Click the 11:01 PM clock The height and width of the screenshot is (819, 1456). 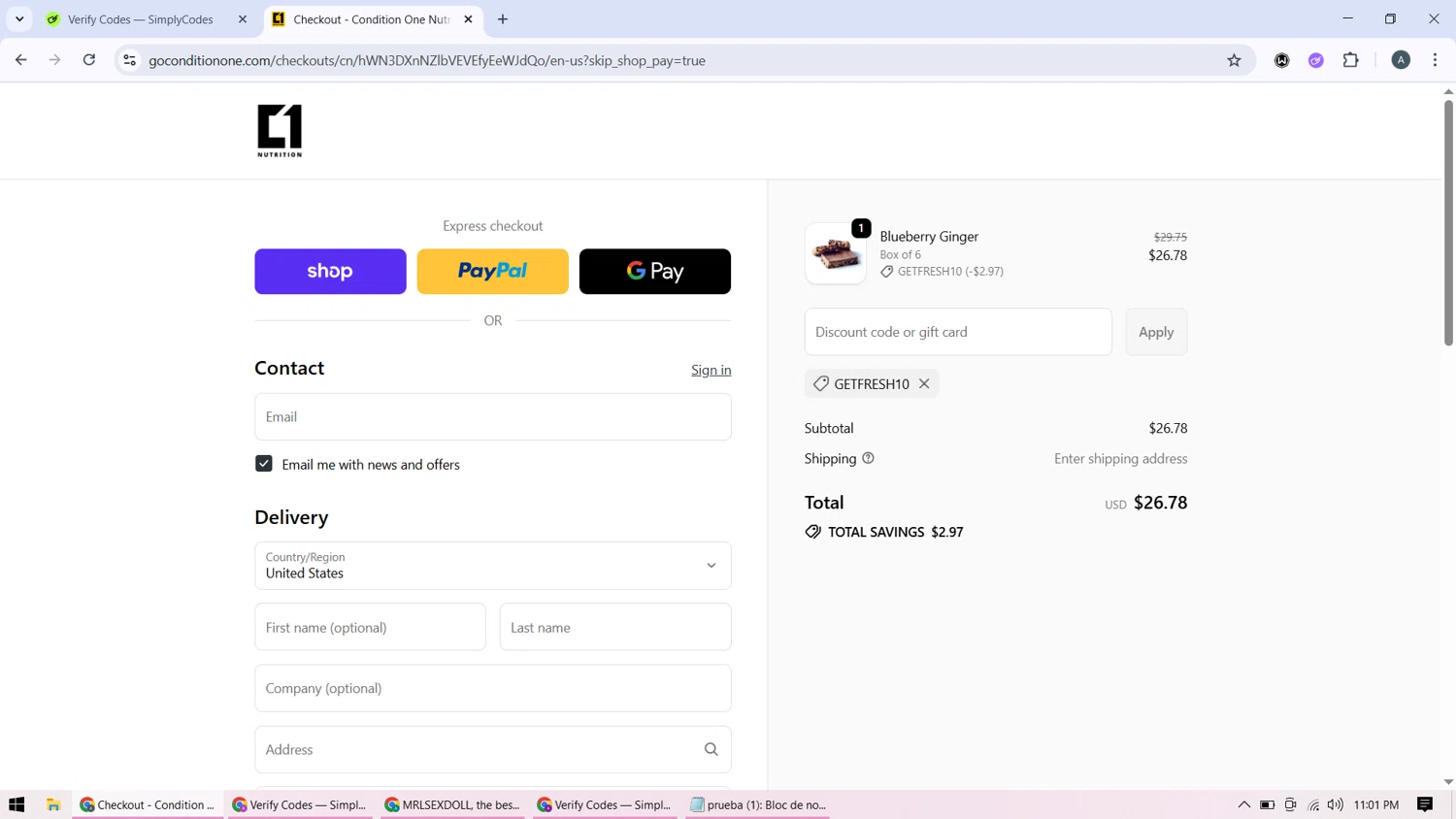click(x=1375, y=804)
